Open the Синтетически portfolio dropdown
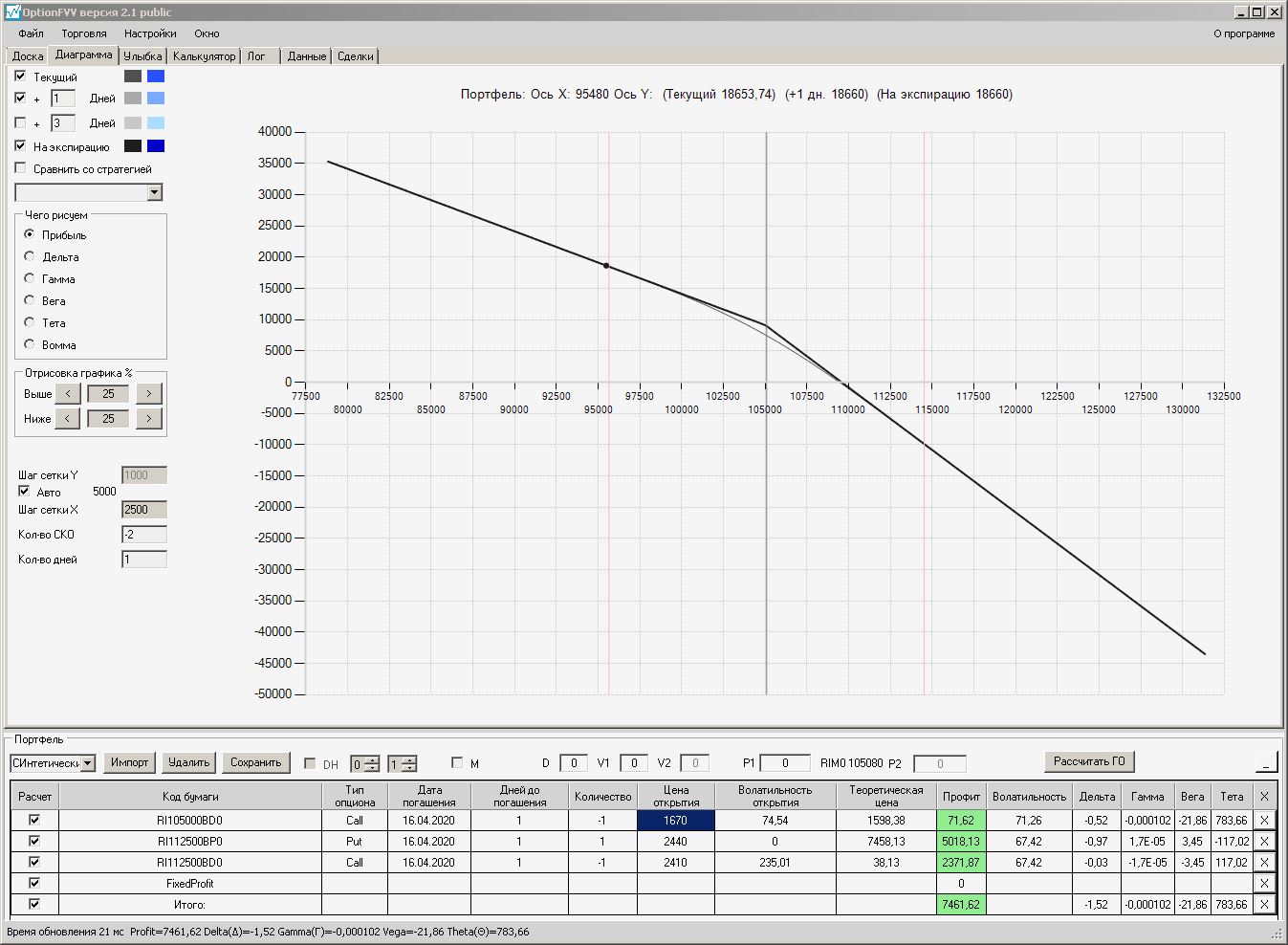Screen dimensions: 1288x945 (x=88, y=763)
